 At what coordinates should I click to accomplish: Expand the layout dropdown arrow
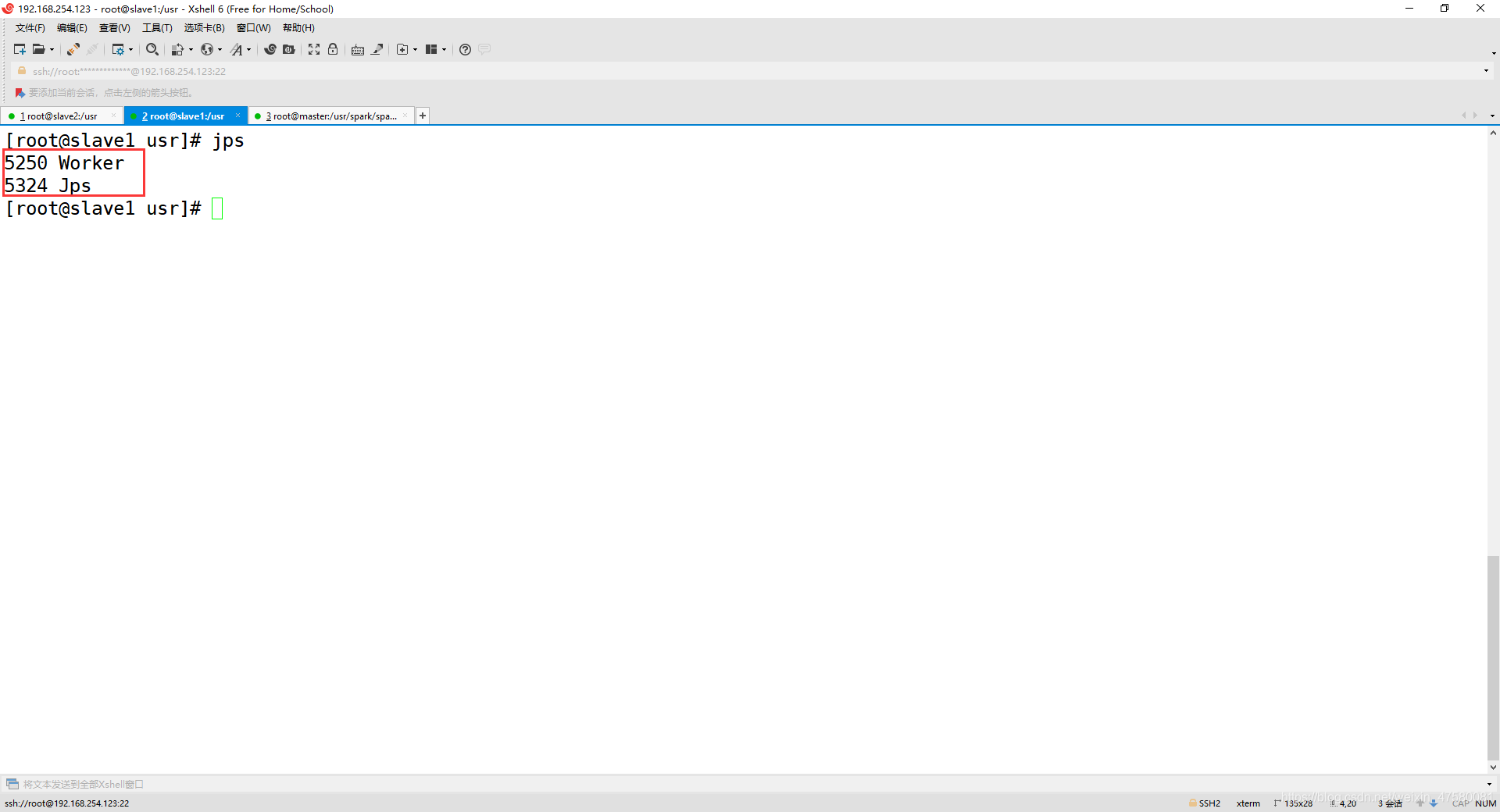[x=445, y=50]
